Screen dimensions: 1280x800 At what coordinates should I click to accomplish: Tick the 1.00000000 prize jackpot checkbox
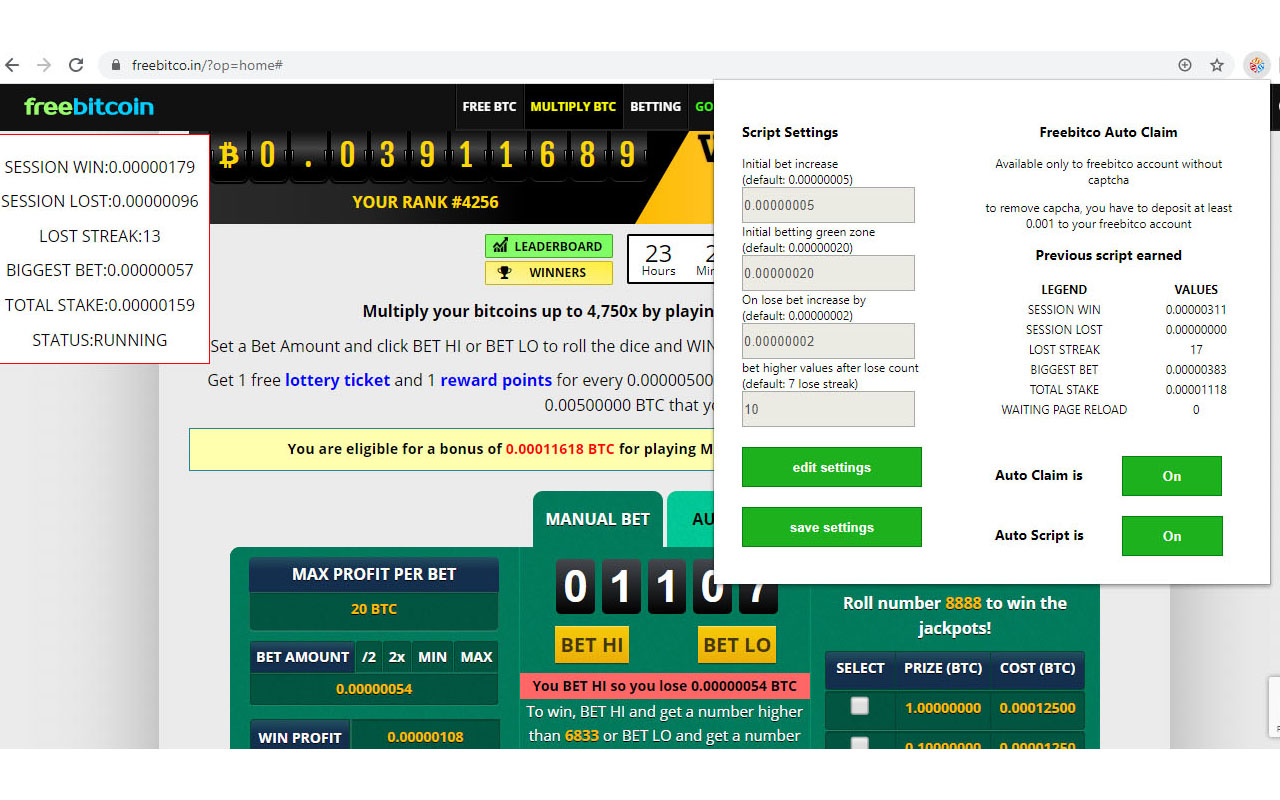(x=859, y=706)
